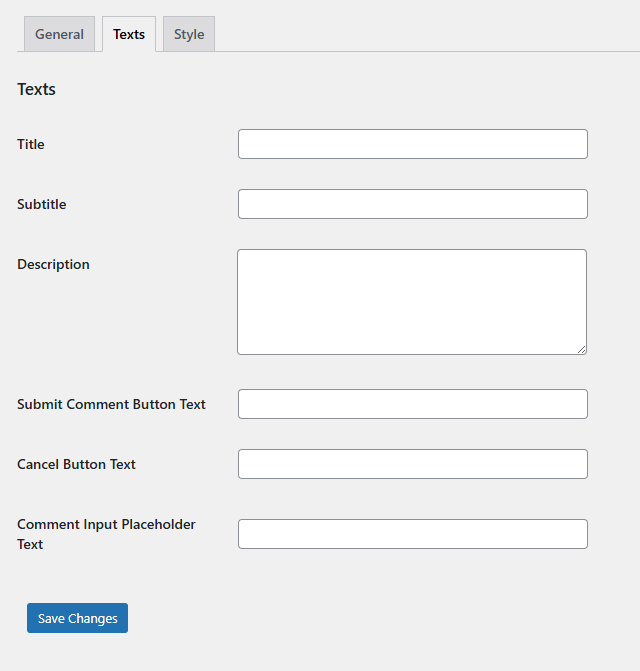Click the Title field label

click(x=31, y=144)
